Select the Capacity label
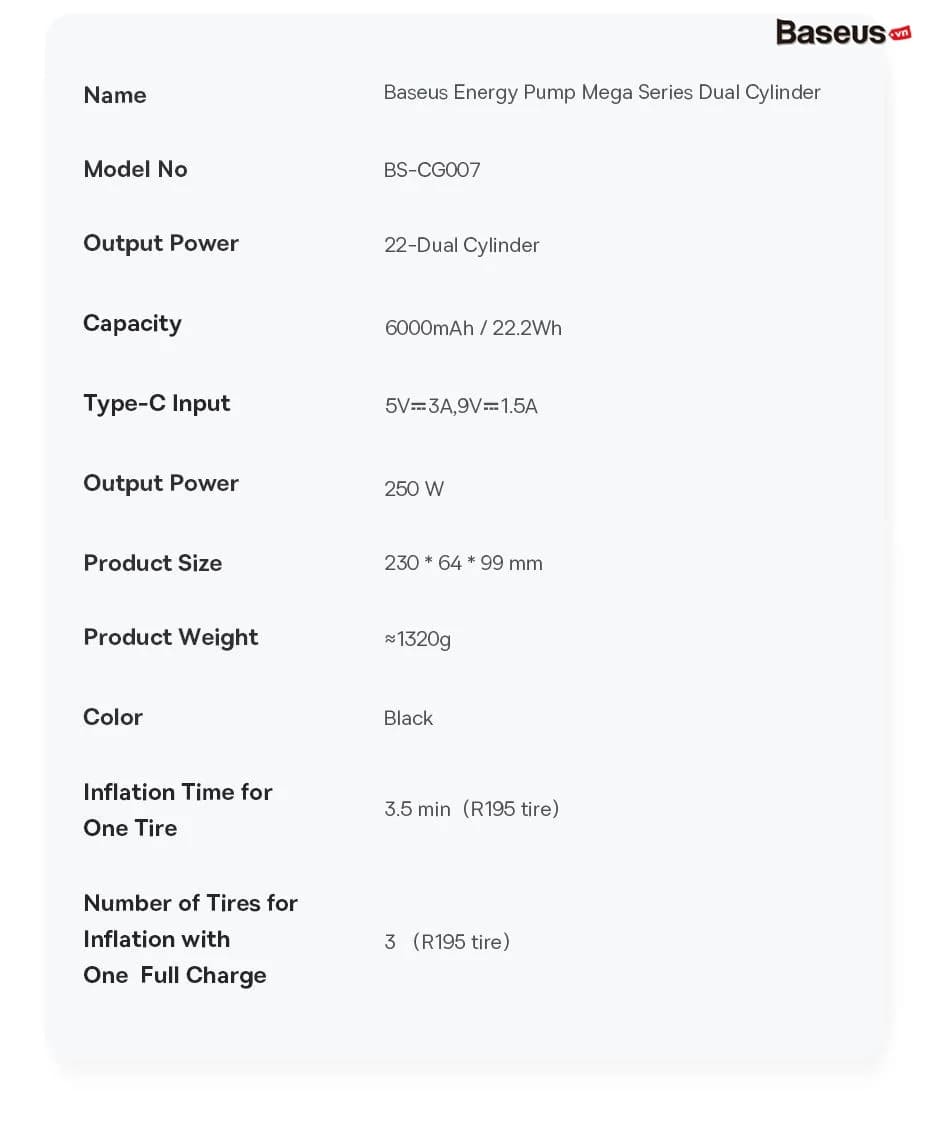Screen dimensions: 930x1145 click(132, 323)
